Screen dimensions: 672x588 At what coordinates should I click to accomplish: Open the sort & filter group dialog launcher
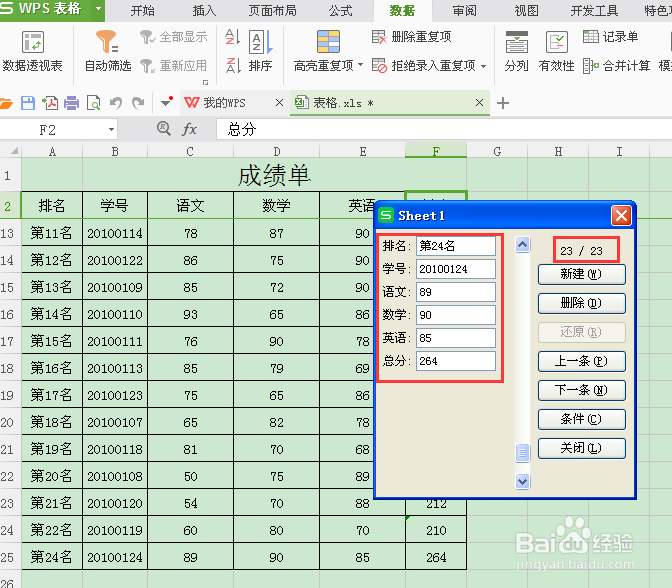(x=206, y=82)
